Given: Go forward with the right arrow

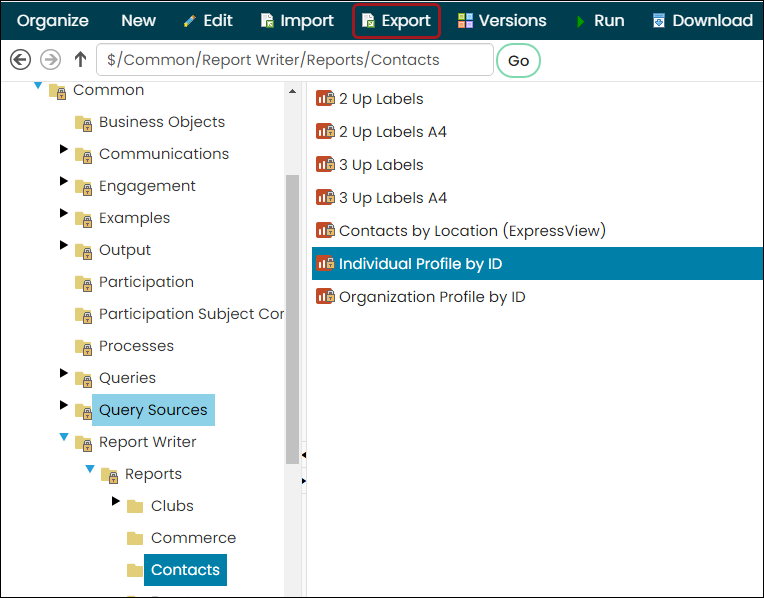Looking at the screenshot, I should 51,60.
